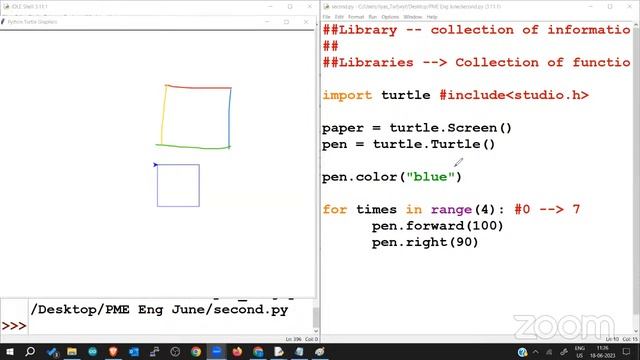Open Windows search from the taskbar
640x360 pixels.
click(x=30, y=351)
